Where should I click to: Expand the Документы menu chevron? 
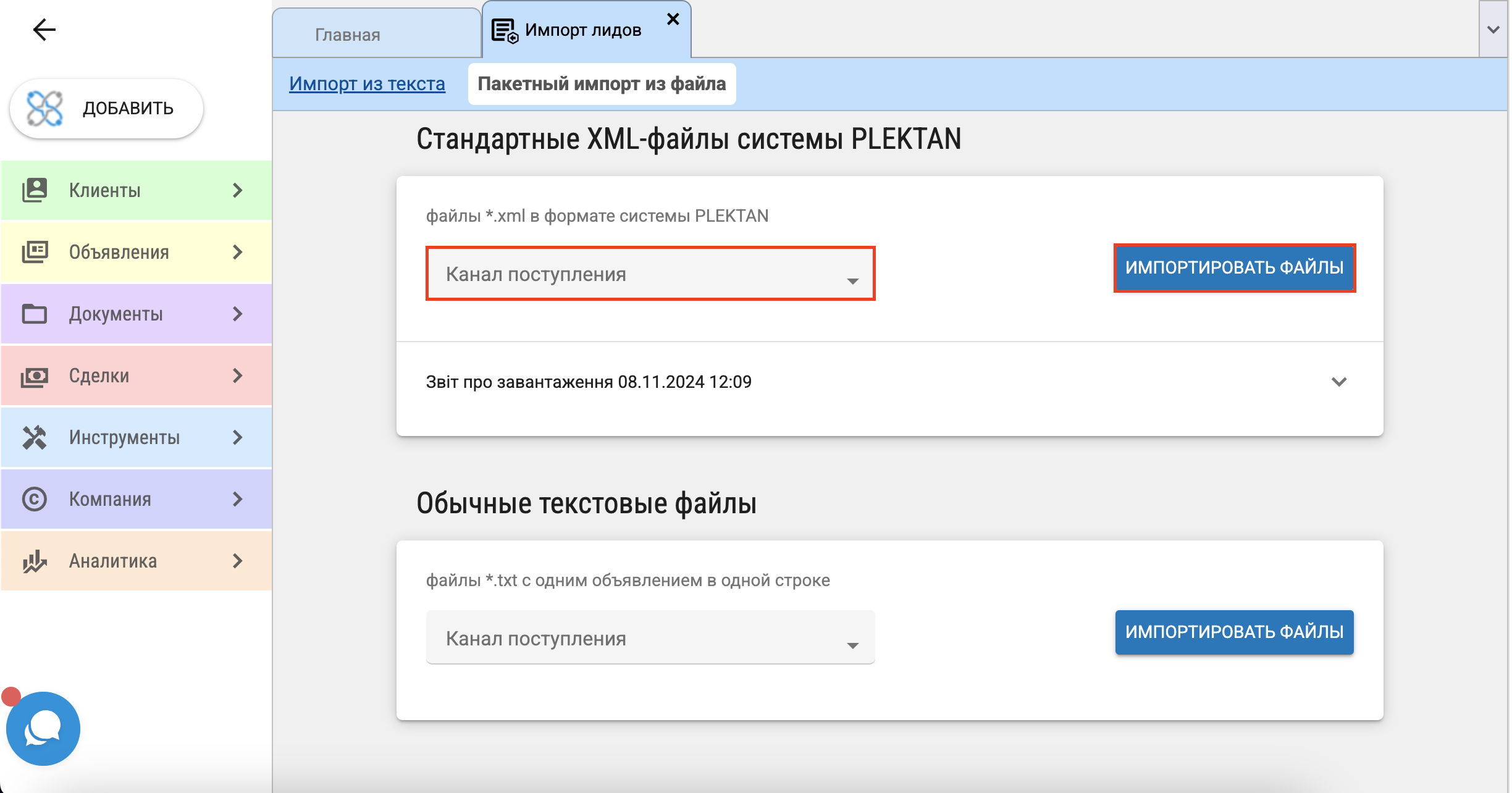[x=238, y=314]
